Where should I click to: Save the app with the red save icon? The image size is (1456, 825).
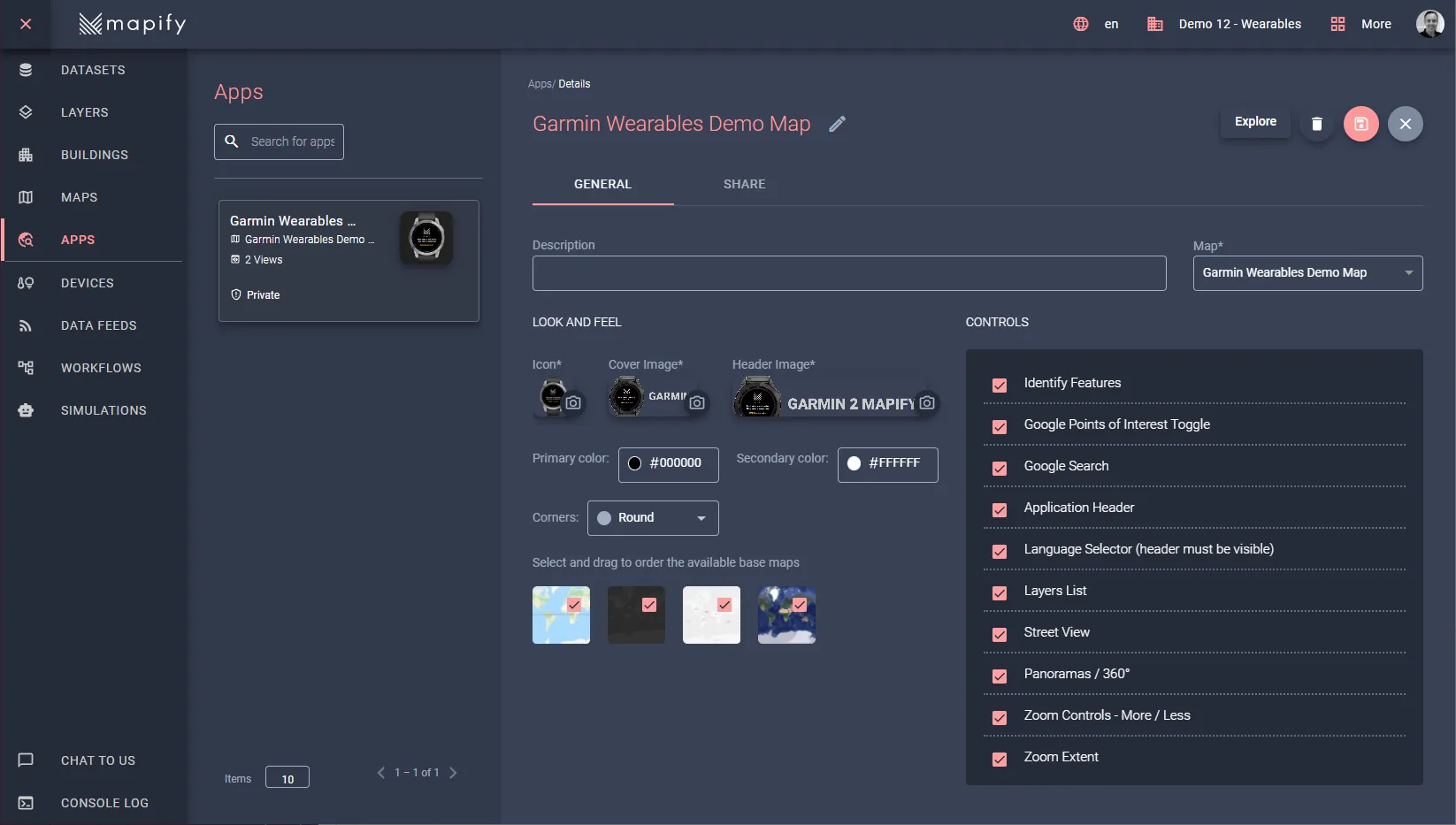tap(1361, 124)
